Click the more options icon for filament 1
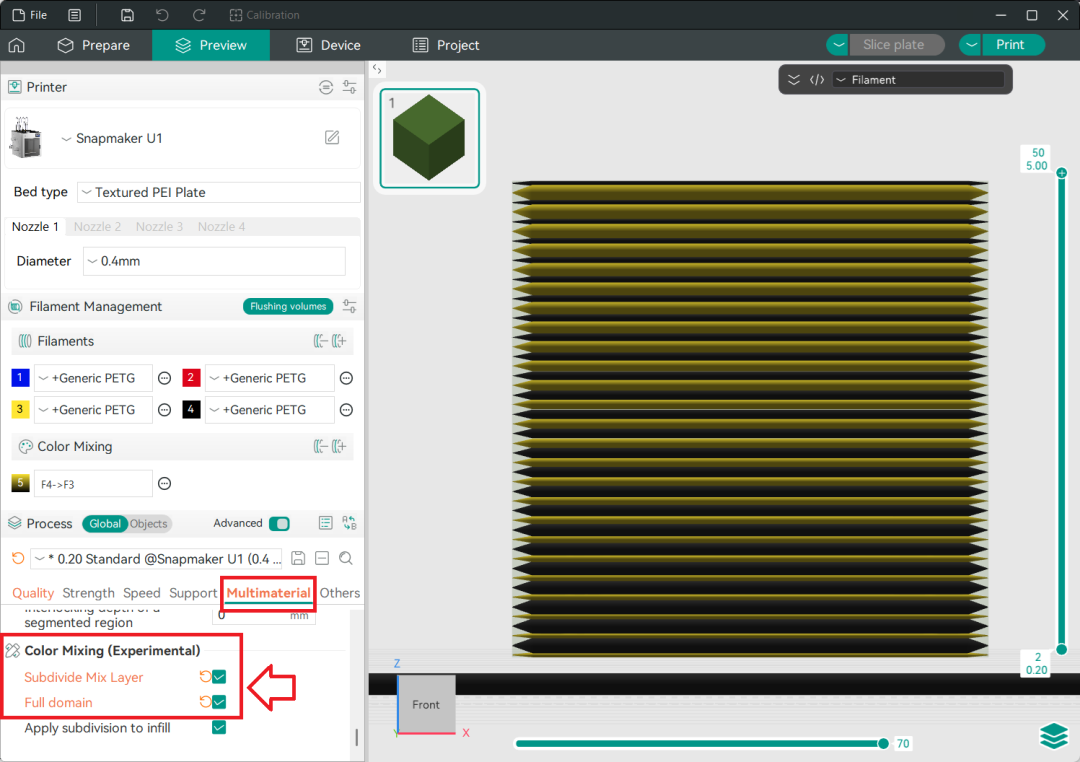This screenshot has width=1080, height=762. 165,378
